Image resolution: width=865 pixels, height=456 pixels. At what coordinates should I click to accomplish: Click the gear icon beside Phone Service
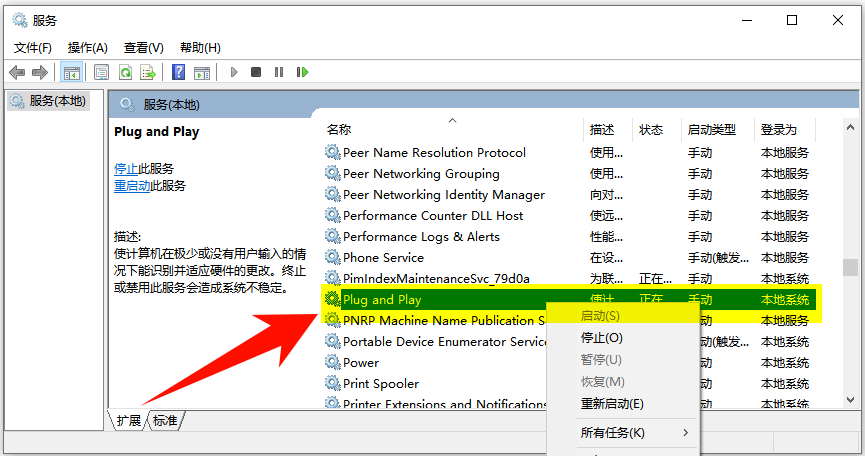(x=333, y=257)
